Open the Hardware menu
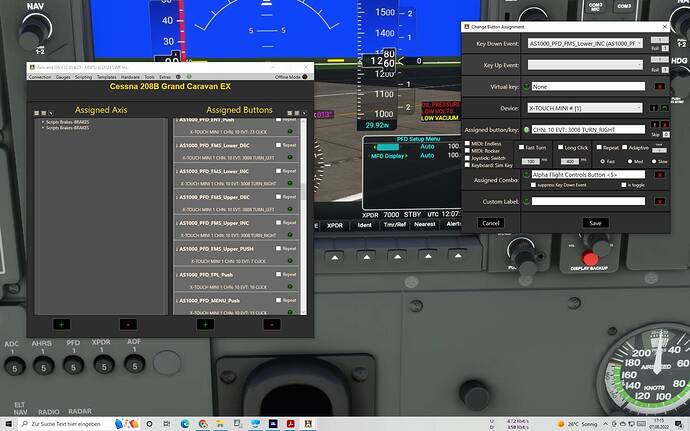 tap(130, 77)
